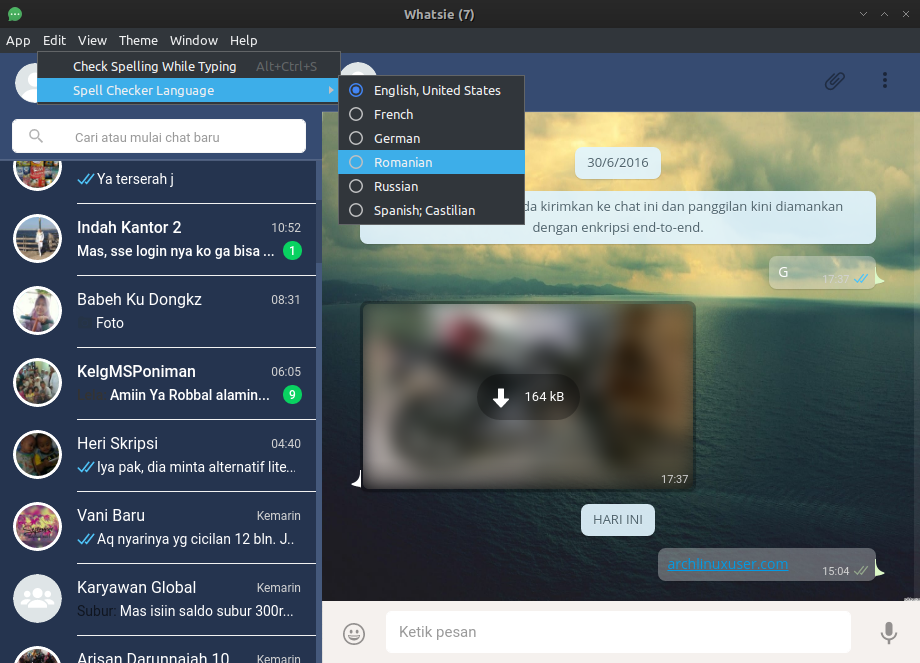This screenshot has width=920, height=663.
Task: Select German spell checker language
Action: coord(431,138)
